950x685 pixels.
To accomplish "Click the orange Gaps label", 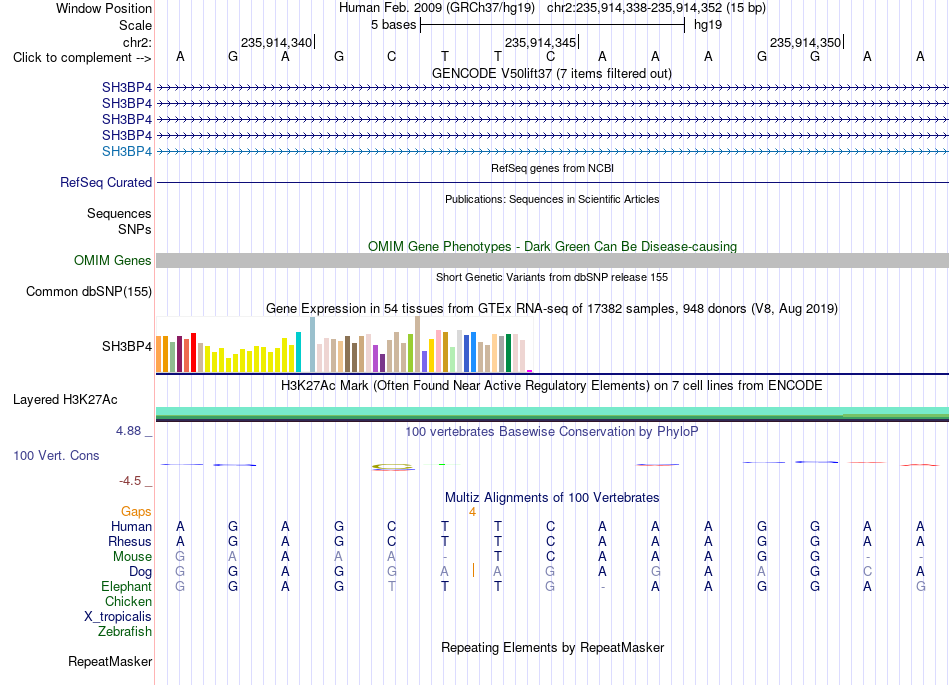I will (x=136, y=512).
